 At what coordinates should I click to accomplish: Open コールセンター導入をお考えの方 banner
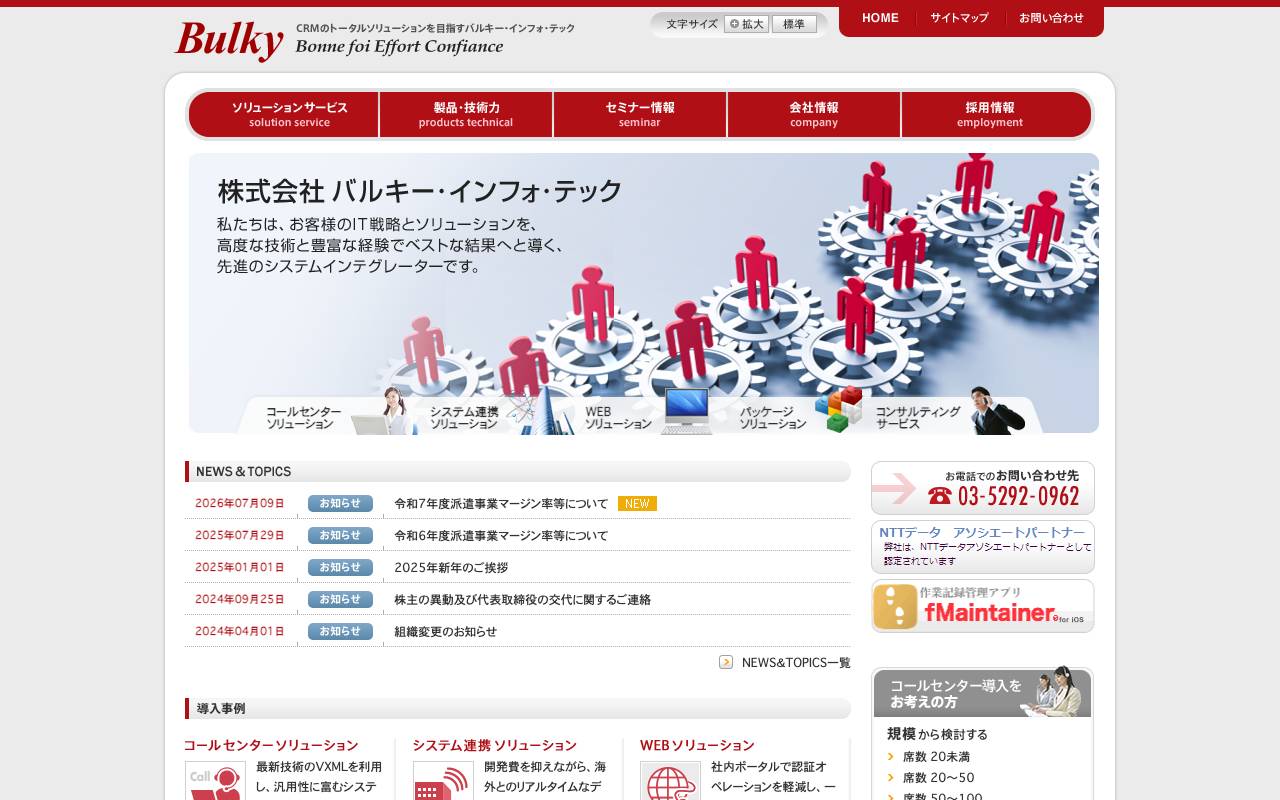point(982,692)
